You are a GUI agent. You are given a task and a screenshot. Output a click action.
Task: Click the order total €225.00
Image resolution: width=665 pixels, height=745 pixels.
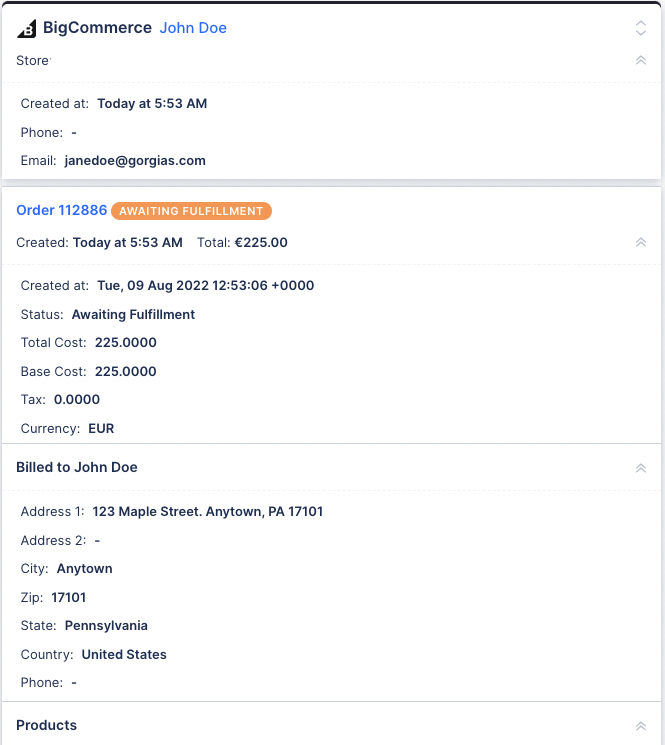tap(261, 242)
